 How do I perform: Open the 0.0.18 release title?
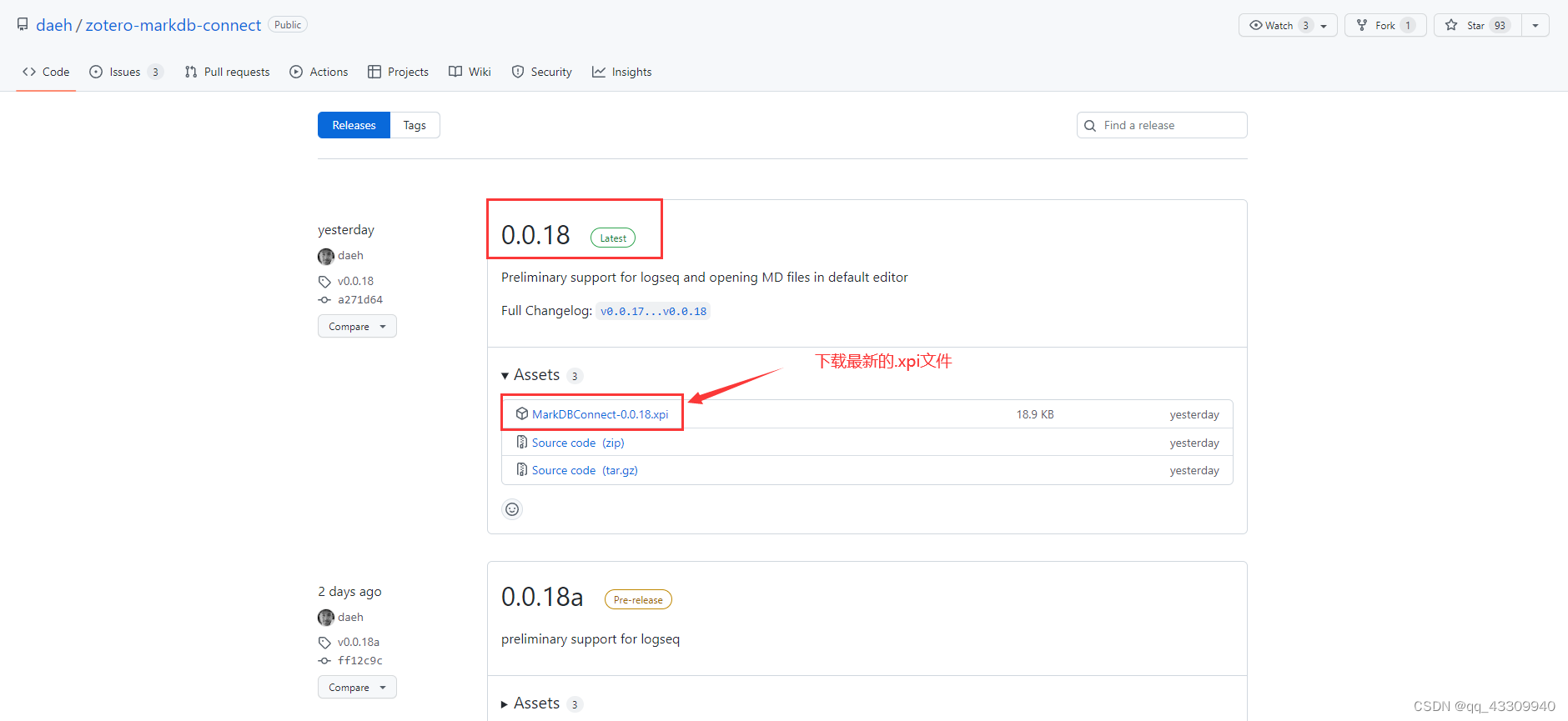click(x=535, y=235)
